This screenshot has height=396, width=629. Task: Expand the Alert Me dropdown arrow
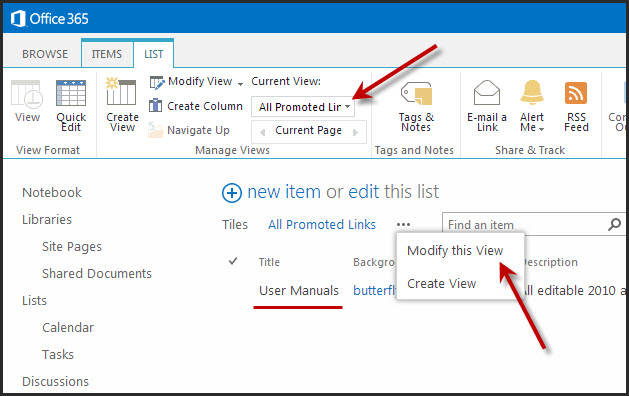542,129
